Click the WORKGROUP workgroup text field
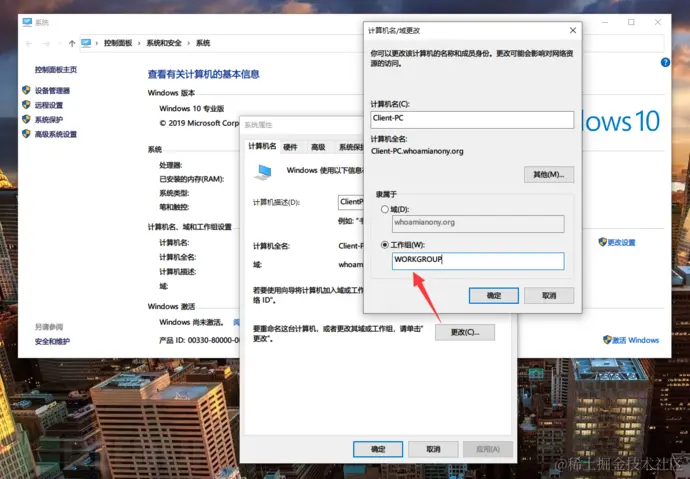Viewport: 690px width, 479px height. tap(478, 261)
